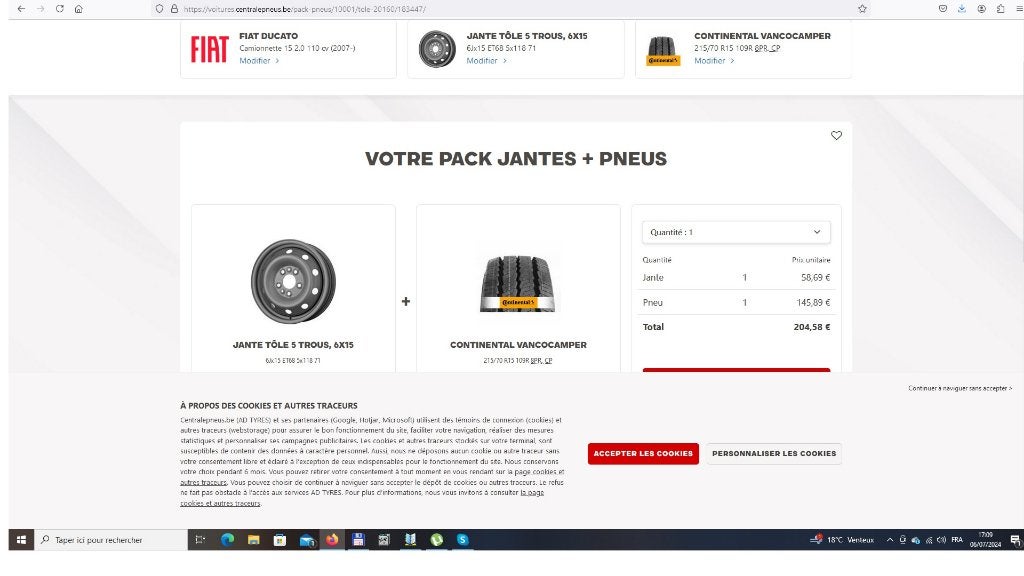Click the FIAT brand logo
Image resolution: width=1024 pixels, height=576 pixels.
[210, 49]
